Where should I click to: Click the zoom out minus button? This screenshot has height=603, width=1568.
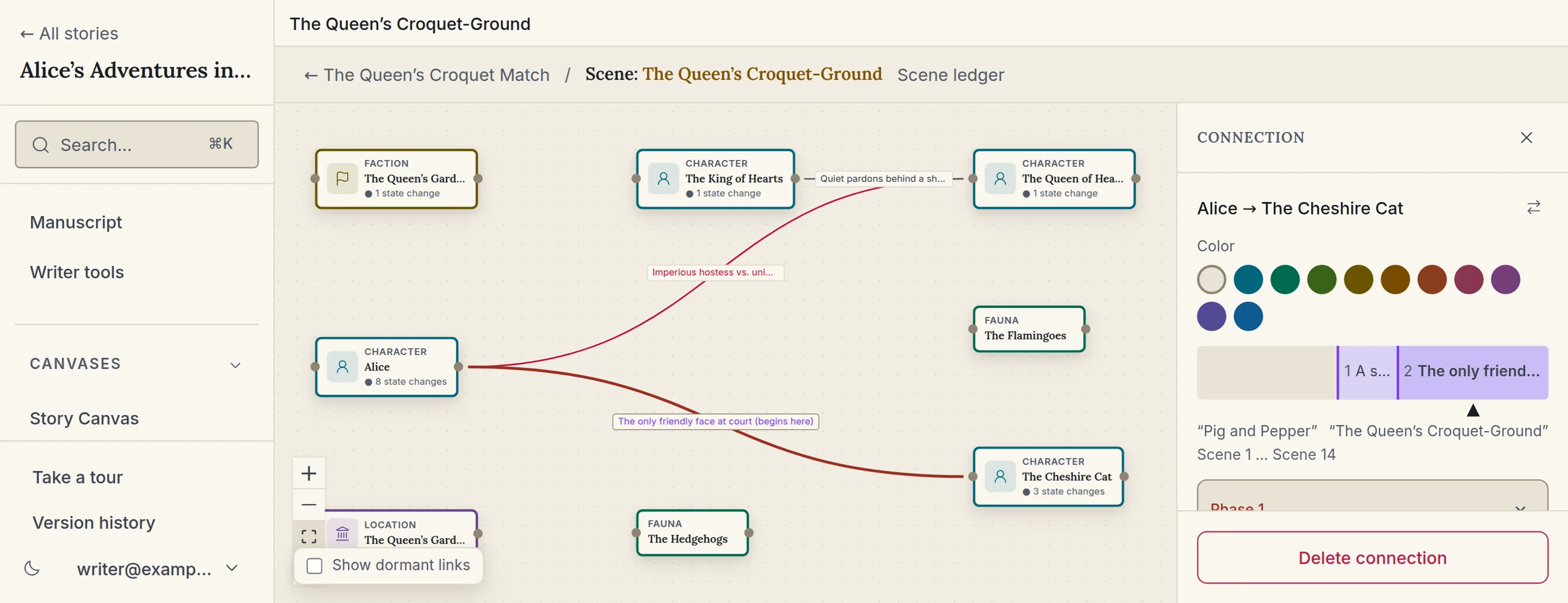309,504
